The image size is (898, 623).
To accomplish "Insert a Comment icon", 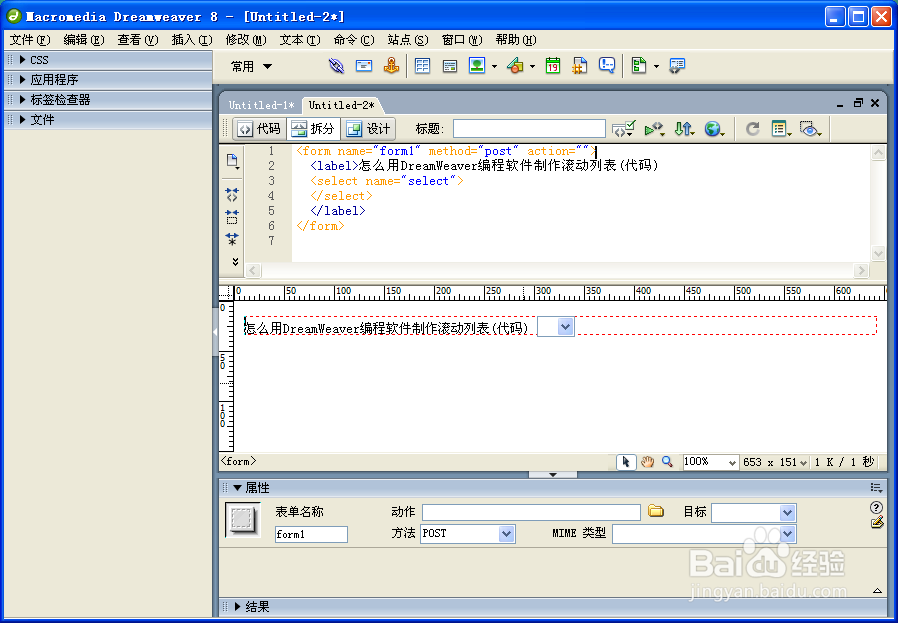I will pyautogui.click(x=607, y=65).
